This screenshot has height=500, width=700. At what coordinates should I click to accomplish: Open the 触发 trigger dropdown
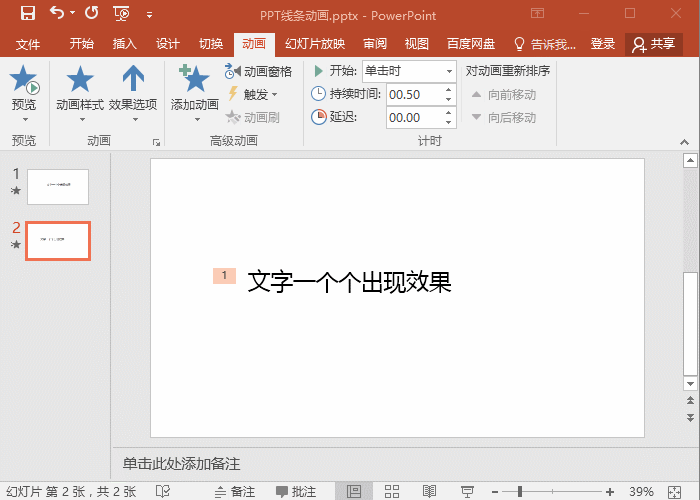tap(253, 94)
